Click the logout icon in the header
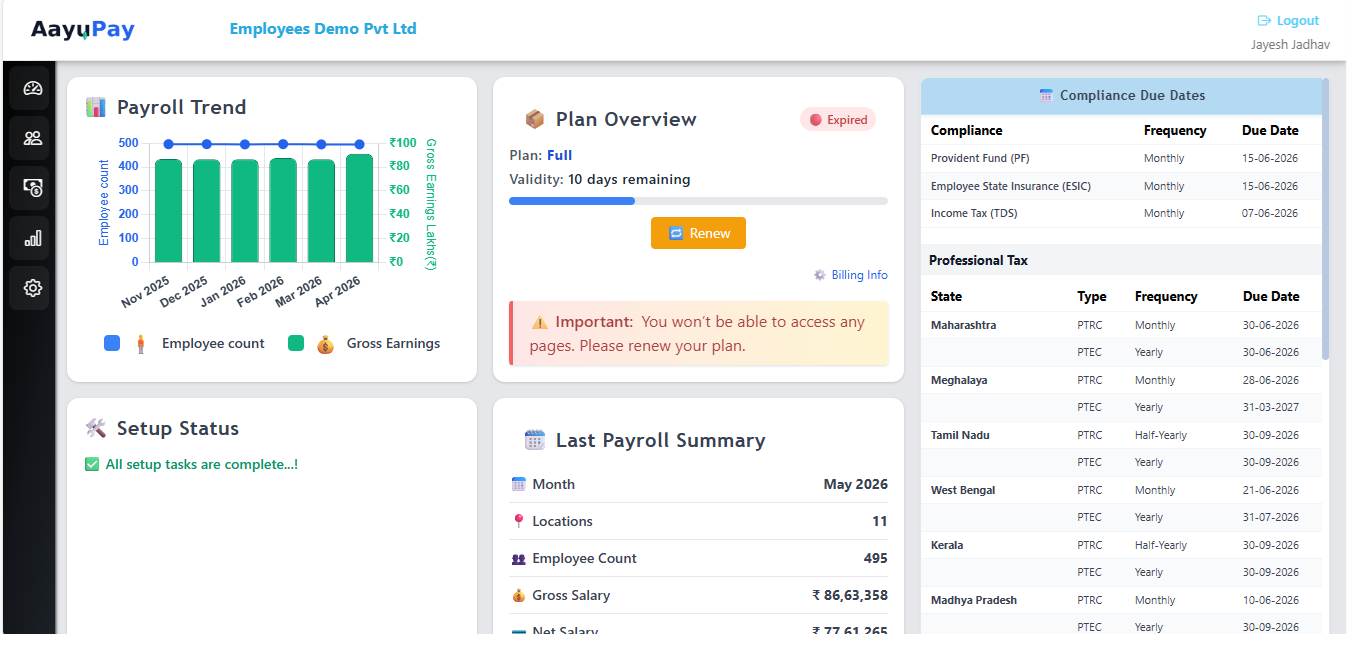Viewport: 1362px width, 656px height. point(1264,21)
